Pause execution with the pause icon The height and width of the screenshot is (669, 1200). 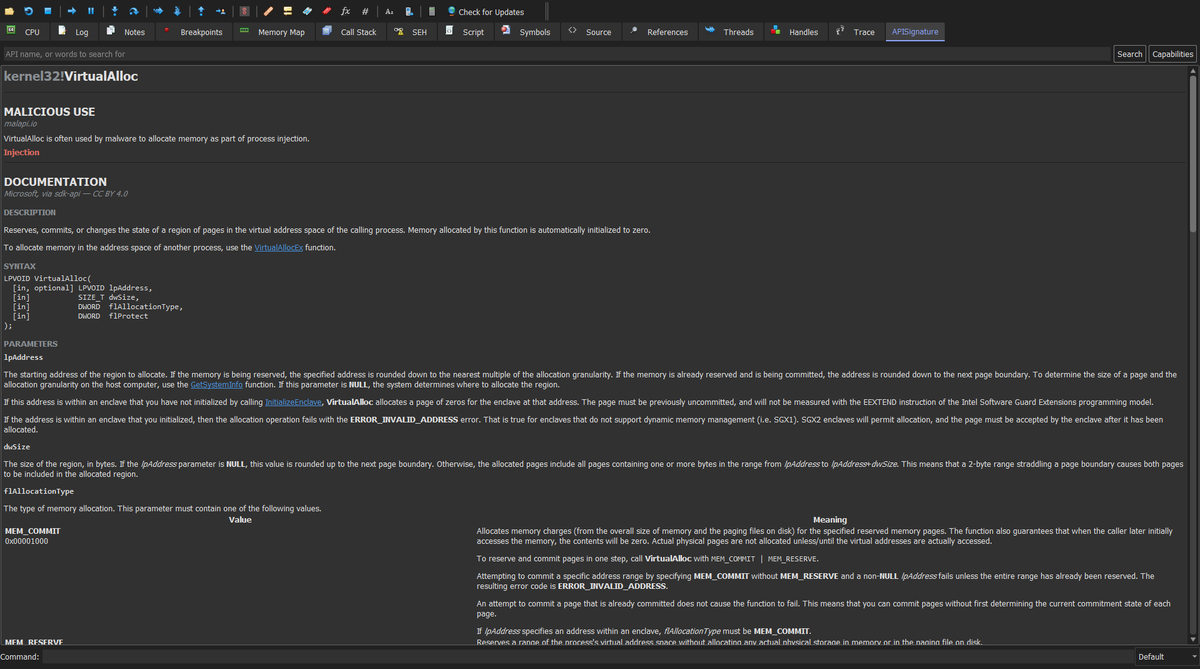point(91,11)
